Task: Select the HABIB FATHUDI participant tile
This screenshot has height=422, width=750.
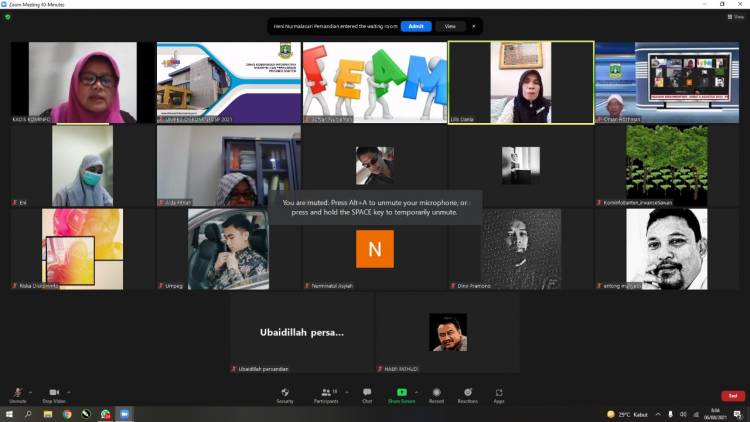Action: (448, 333)
